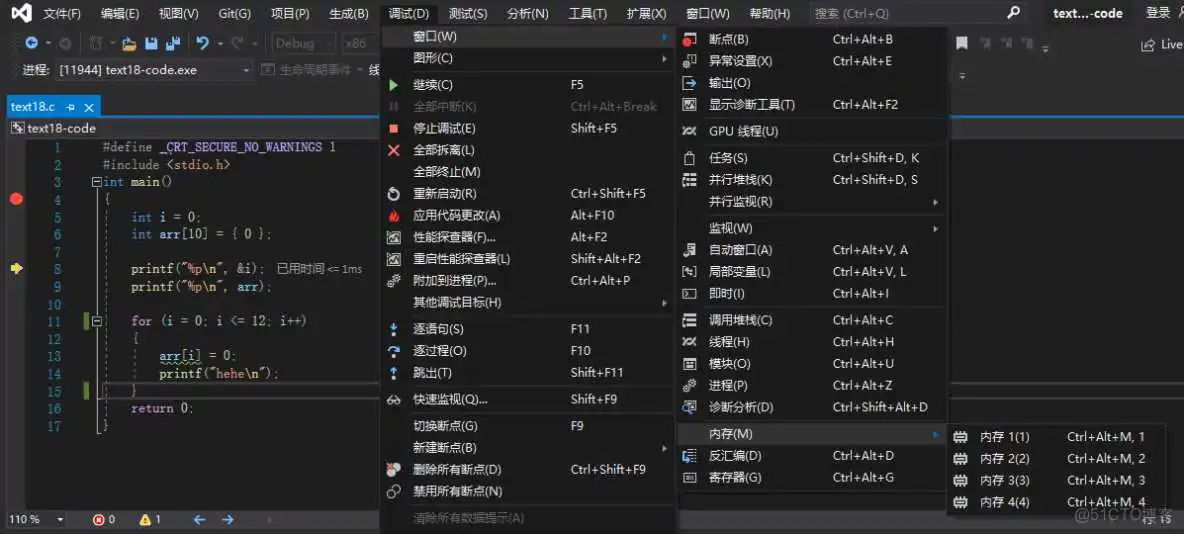Click the search magnifier icon

click(1013, 13)
